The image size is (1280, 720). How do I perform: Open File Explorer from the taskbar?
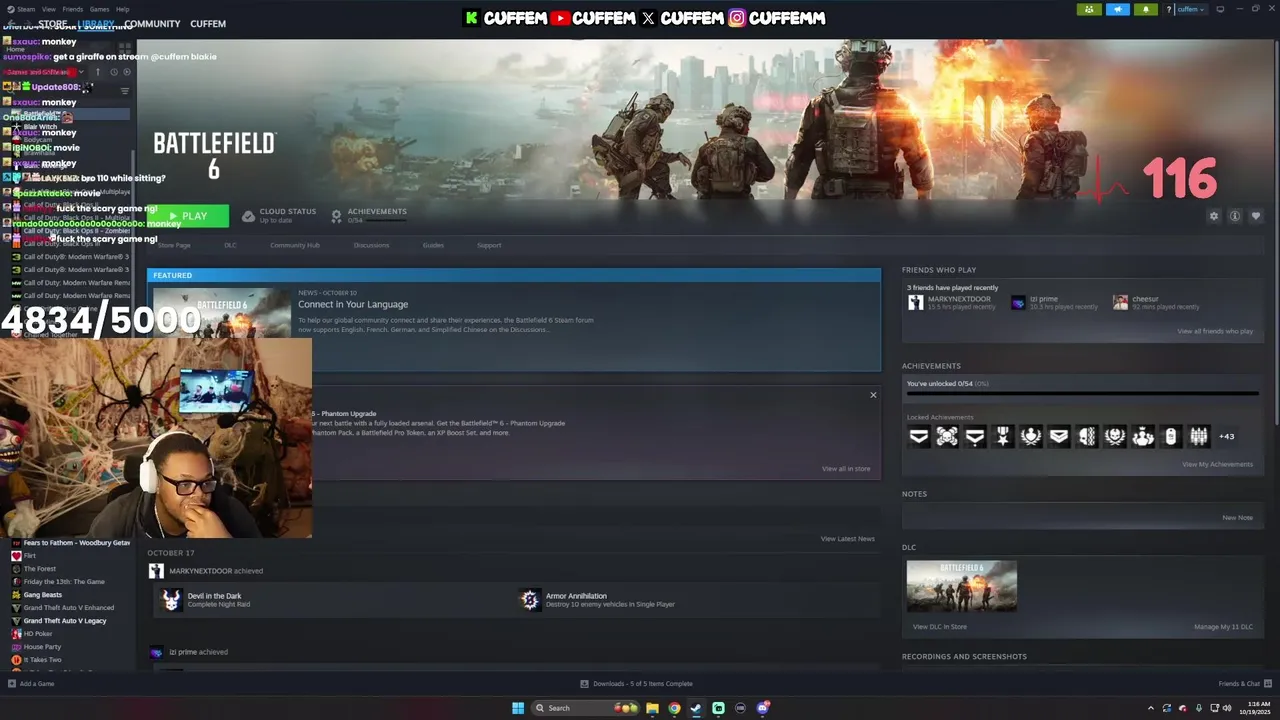pyautogui.click(x=652, y=708)
